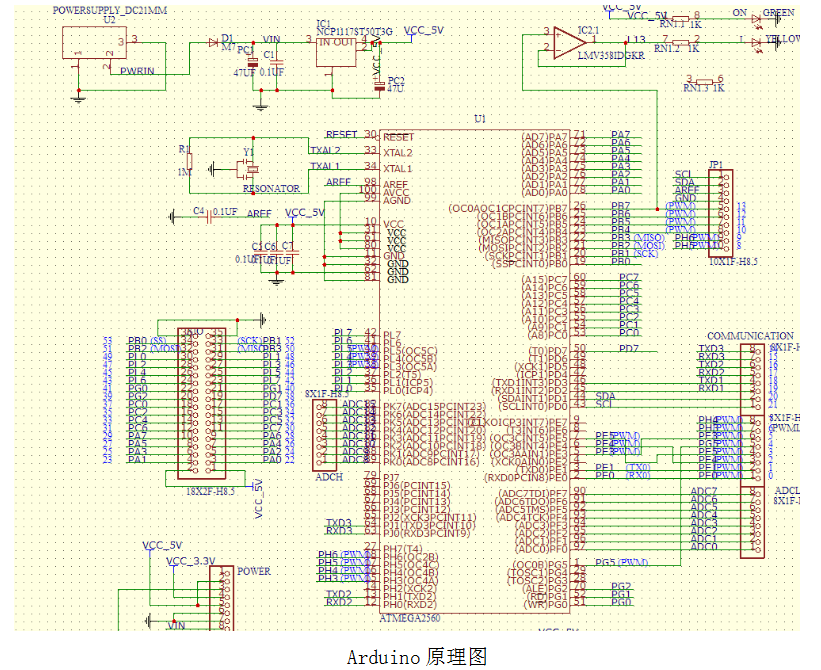Click ground symbol above the 18X2F header
This screenshot has width=821, height=670.
pos(263,319)
